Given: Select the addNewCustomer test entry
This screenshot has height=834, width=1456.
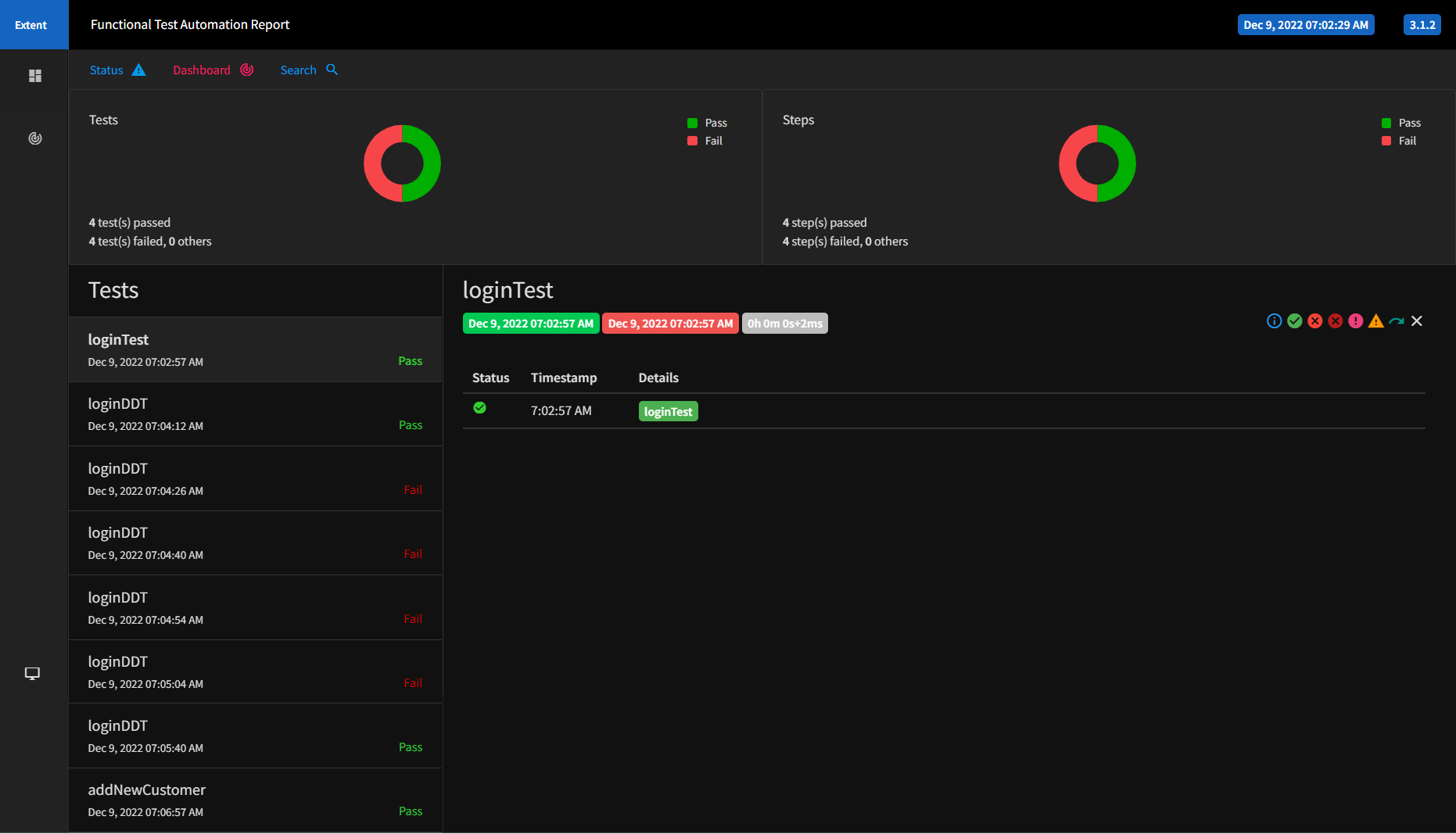Looking at the screenshot, I should coord(255,800).
